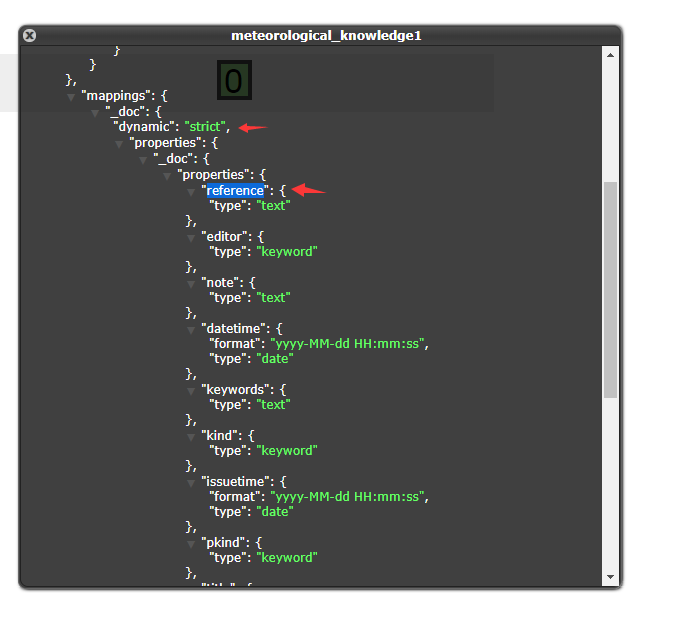Collapse the "datetime" field triangle

(191, 329)
